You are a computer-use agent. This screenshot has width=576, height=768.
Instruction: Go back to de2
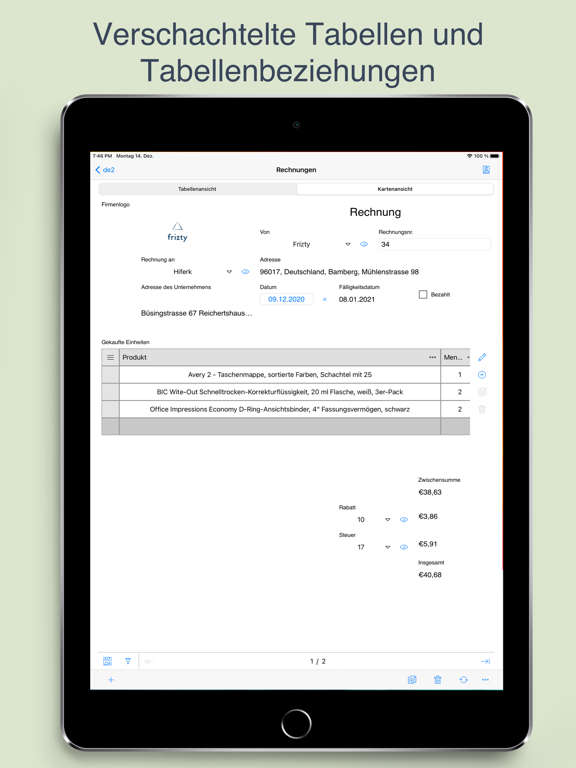coord(105,170)
